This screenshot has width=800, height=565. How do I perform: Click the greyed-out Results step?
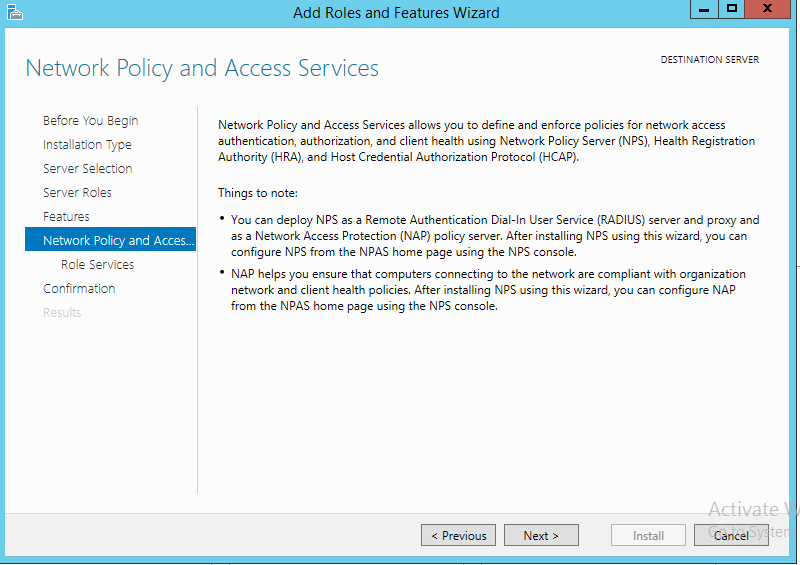point(62,313)
